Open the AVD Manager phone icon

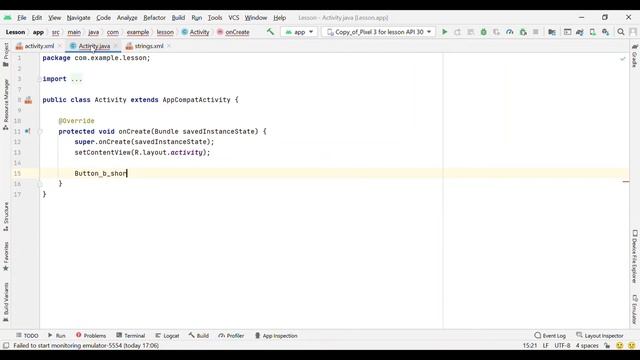(592, 32)
